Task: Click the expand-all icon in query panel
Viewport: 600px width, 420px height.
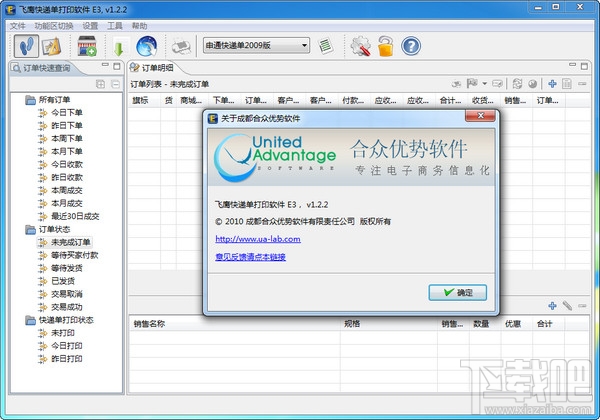Action: (x=101, y=84)
